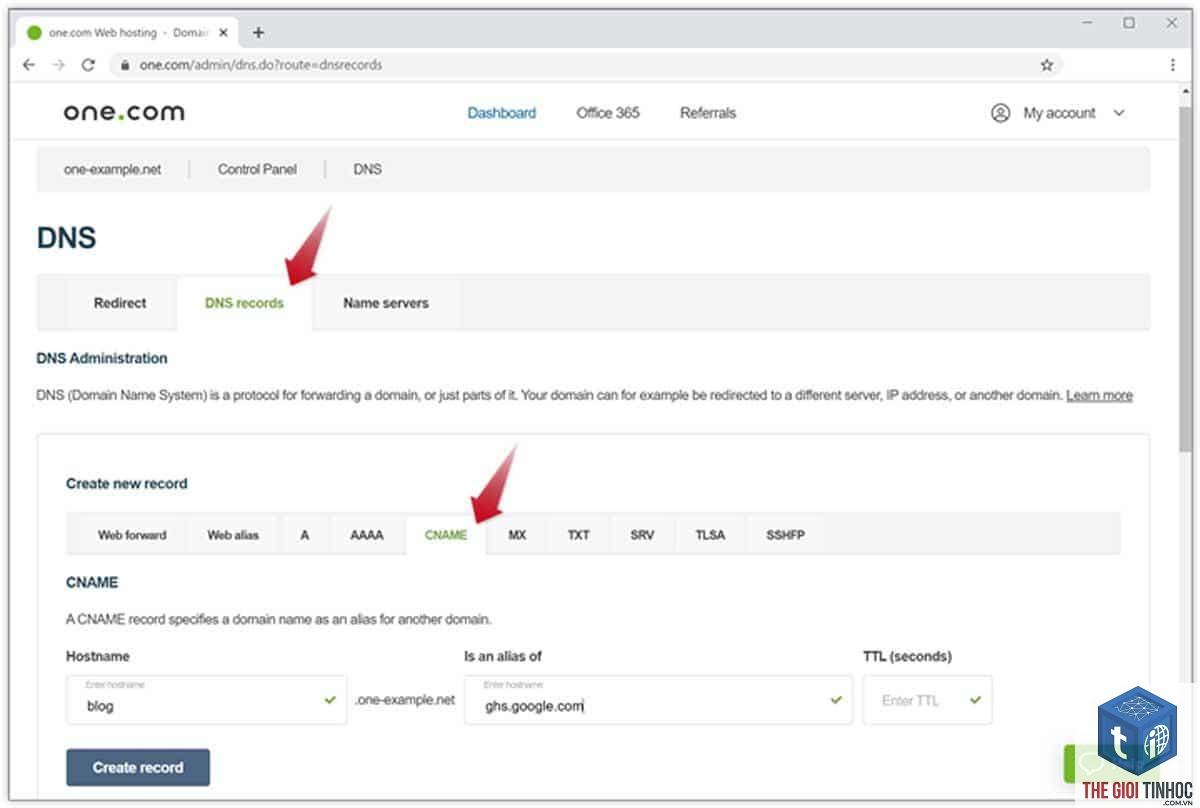This screenshot has height=808, width=1200.
Task: Select the TXT record type
Action: [x=579, y=535]
